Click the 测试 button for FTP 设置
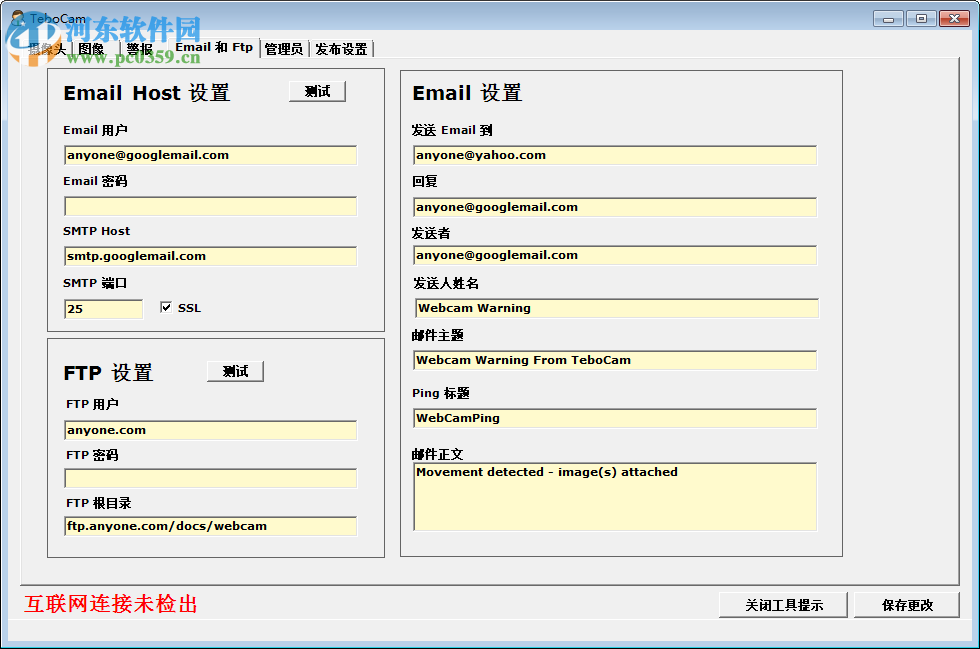This screenshot has height=649, width=980. 236,371
